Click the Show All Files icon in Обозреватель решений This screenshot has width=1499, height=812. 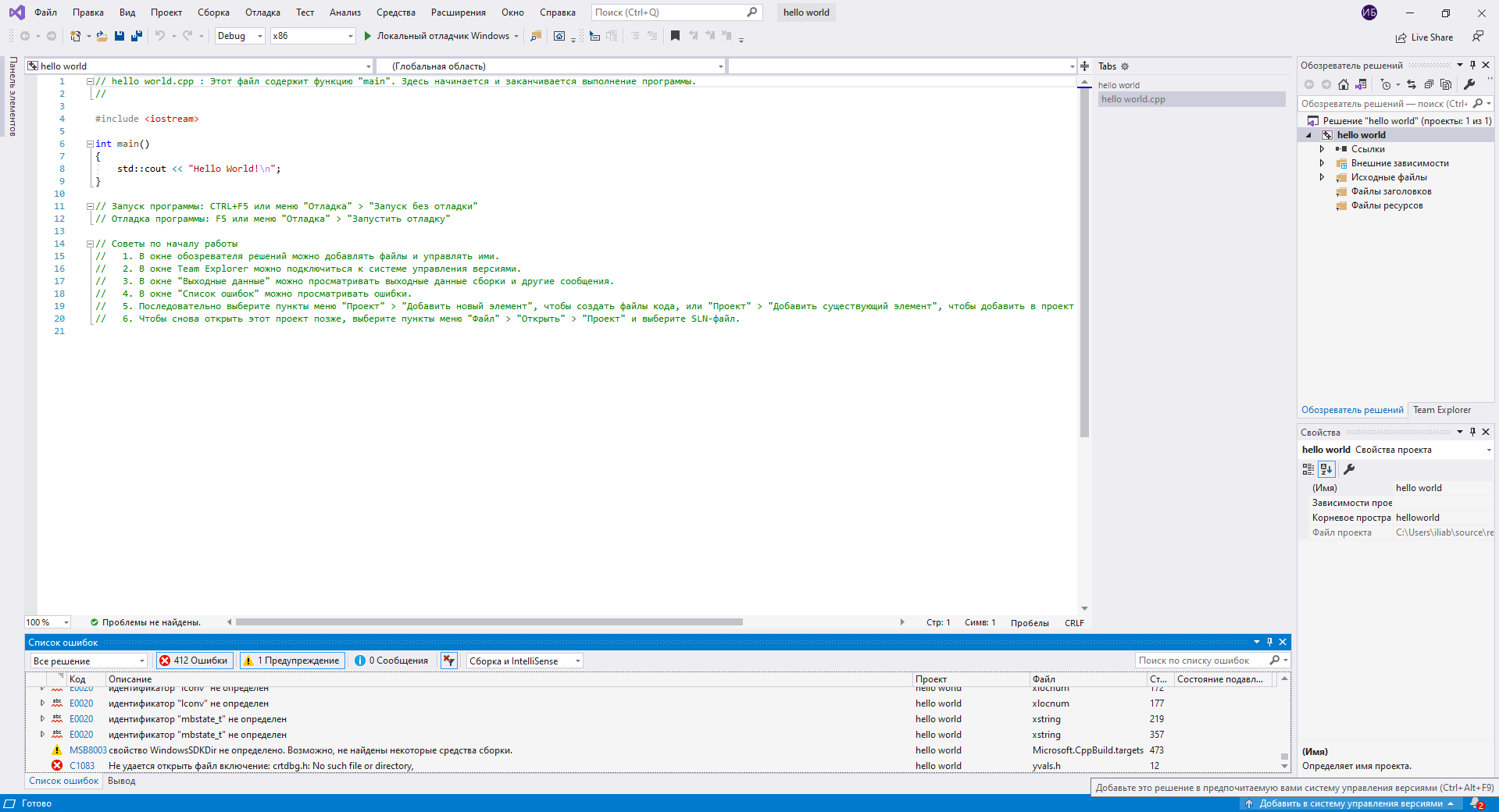1446,84
